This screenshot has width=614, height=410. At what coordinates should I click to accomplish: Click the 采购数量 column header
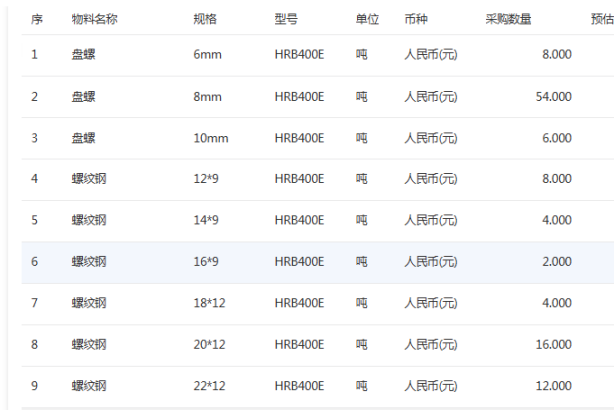508,19
